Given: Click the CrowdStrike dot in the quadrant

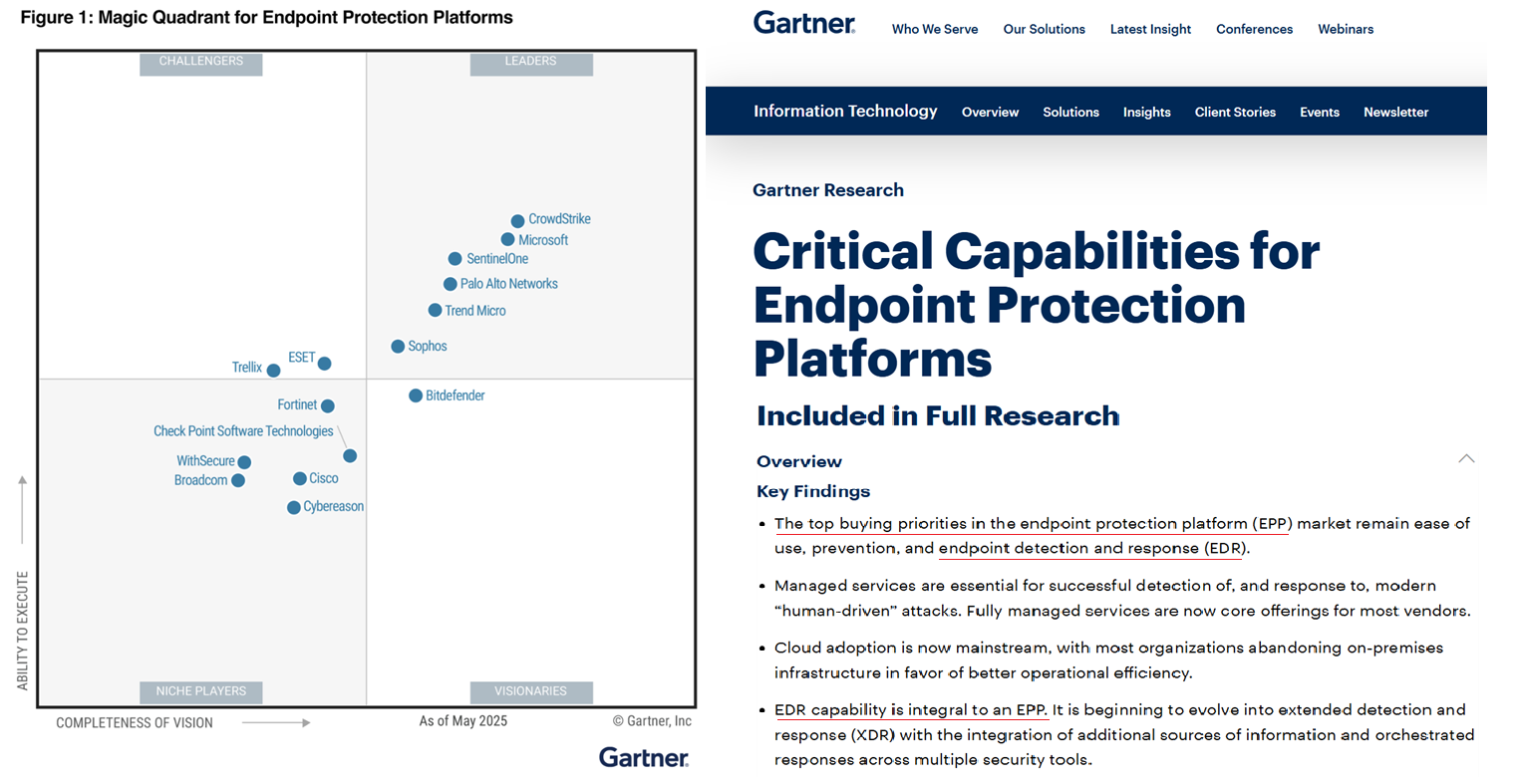Looking at the screenshot, I should point(517,221).
